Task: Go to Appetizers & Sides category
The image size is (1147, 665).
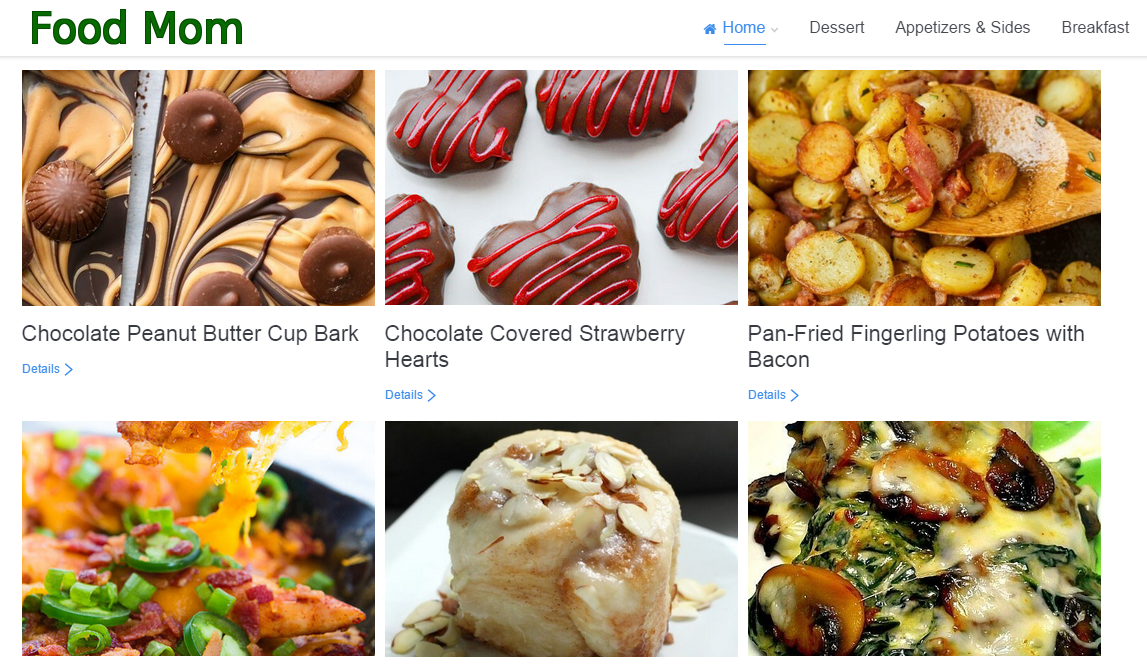Action: pyautogui.click(x=962, y=28)
